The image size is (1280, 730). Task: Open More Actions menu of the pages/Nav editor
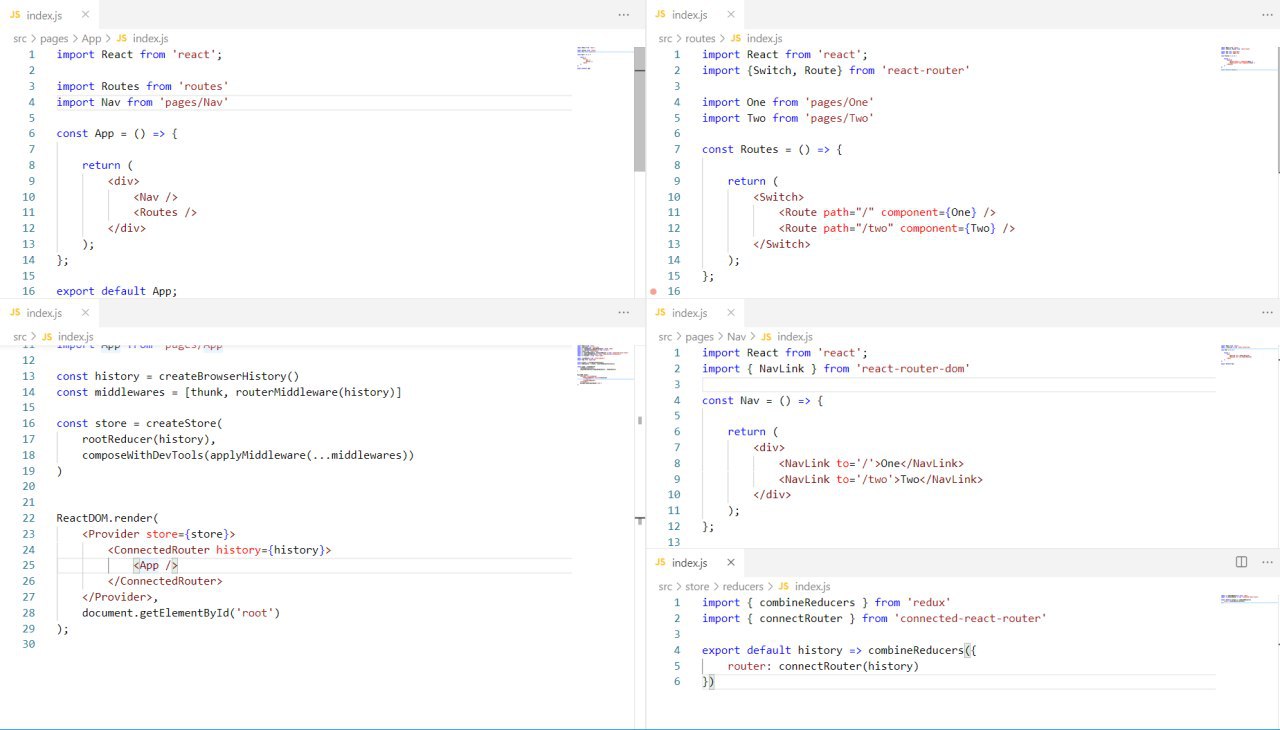pos(1268,313)
